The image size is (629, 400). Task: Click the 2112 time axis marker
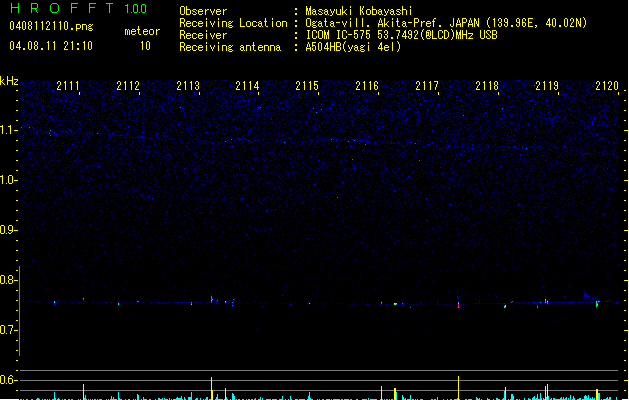pyautogui.click(x=128, y=86)
